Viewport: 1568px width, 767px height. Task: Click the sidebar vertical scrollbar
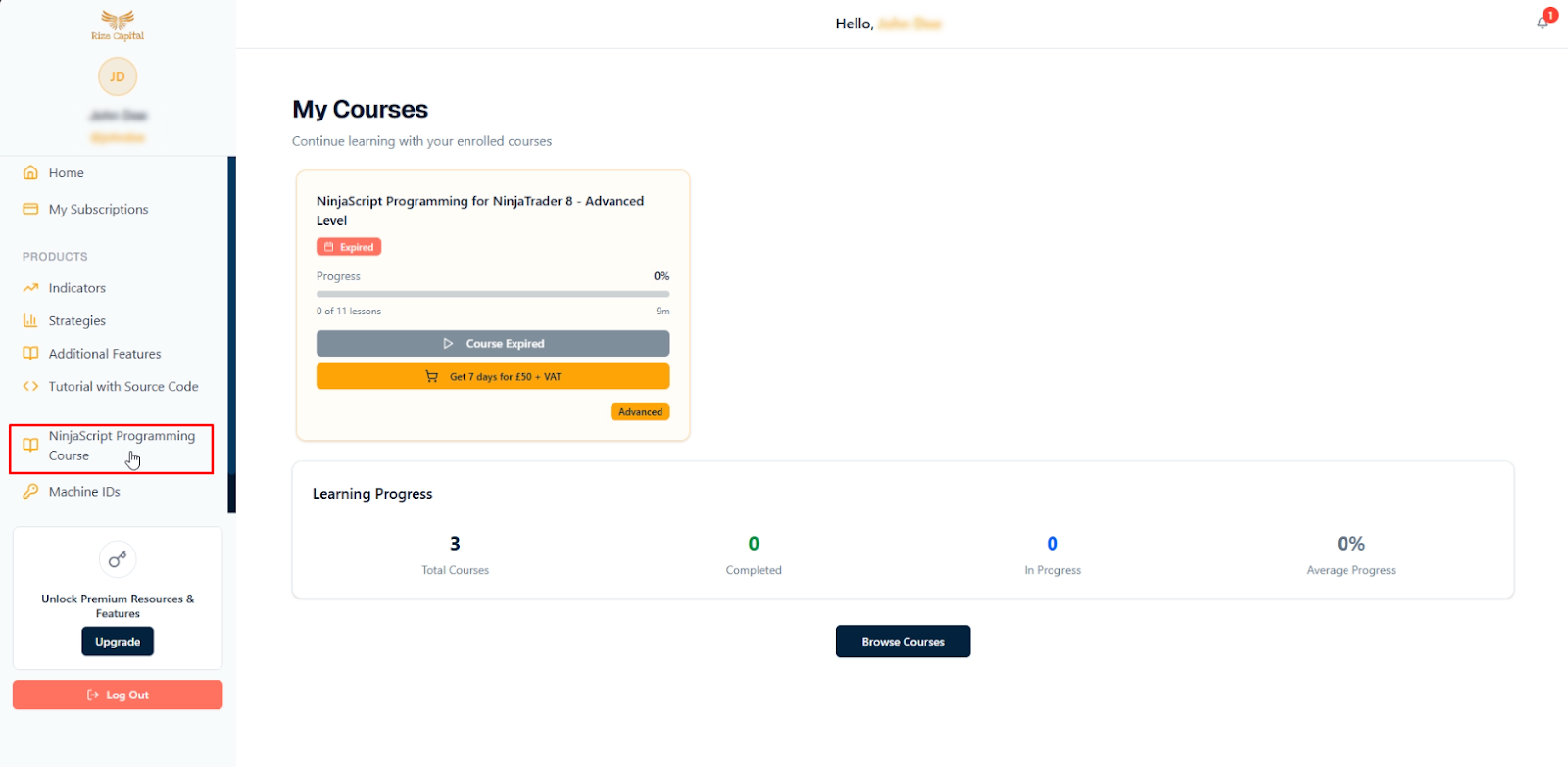(x=232, y=334)
